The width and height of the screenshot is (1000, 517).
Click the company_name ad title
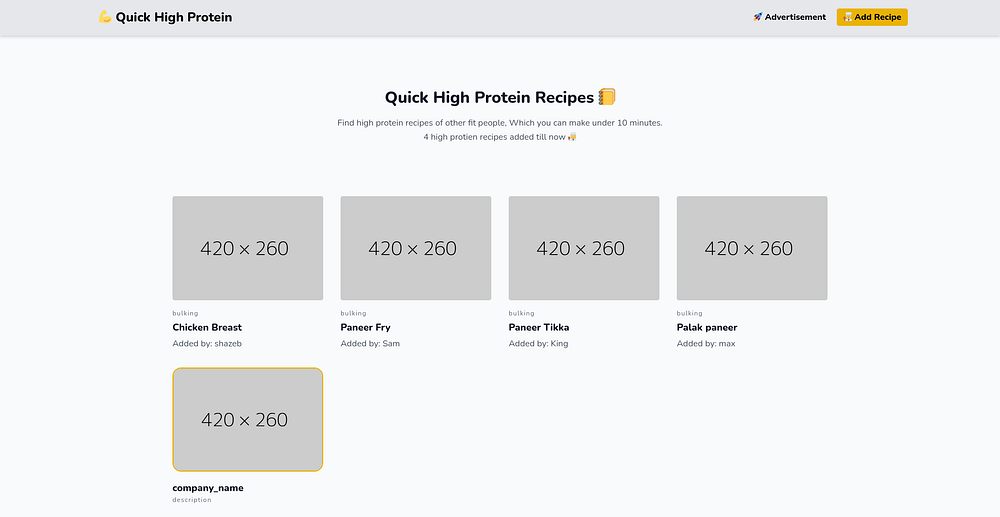[x=208, y=488]
